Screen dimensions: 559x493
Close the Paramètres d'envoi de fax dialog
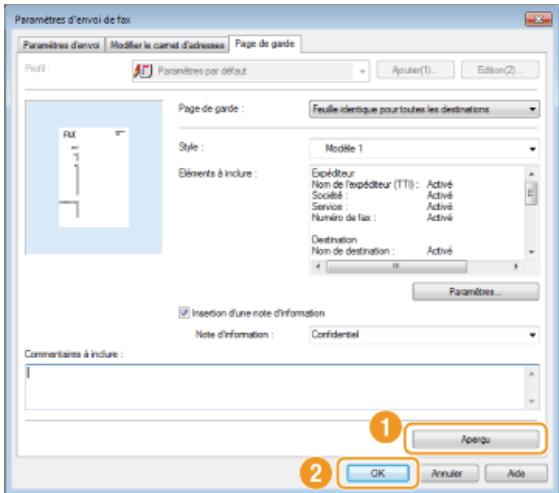tap(539, 20)
